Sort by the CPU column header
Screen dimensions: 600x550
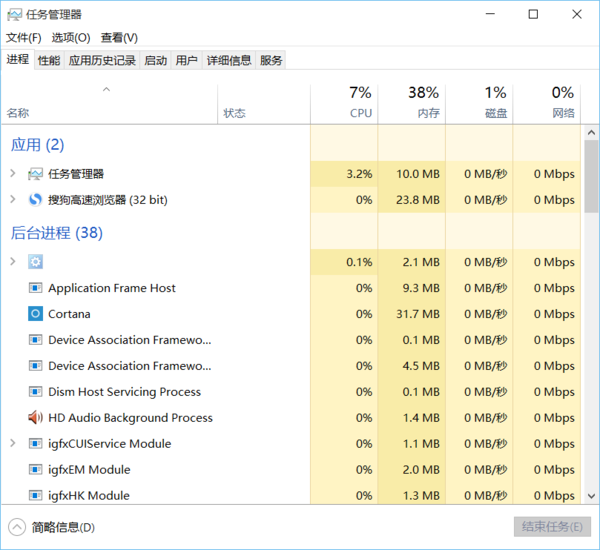click(x=344, y=104)
